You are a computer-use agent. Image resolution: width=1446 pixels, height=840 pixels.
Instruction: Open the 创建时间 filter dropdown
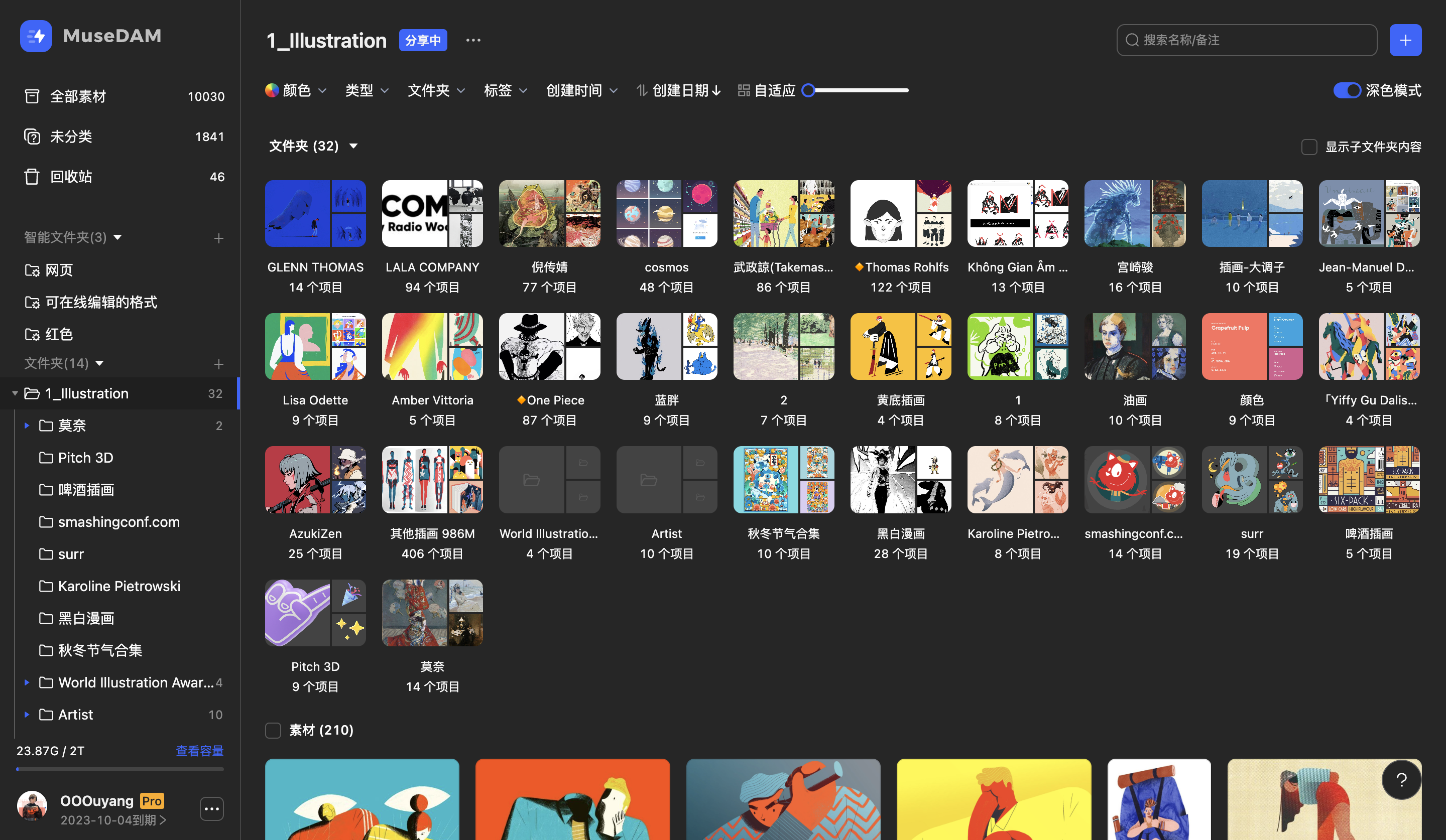[x=582, y=91]
